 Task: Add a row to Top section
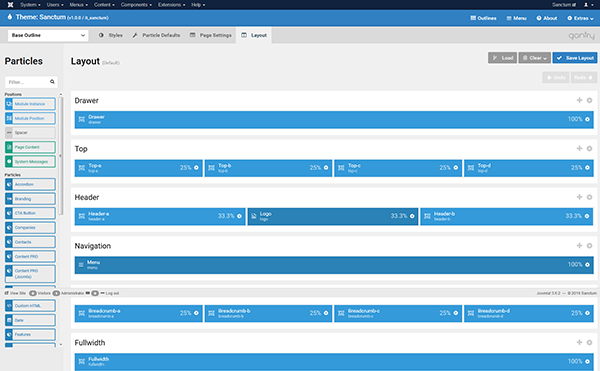579,148
